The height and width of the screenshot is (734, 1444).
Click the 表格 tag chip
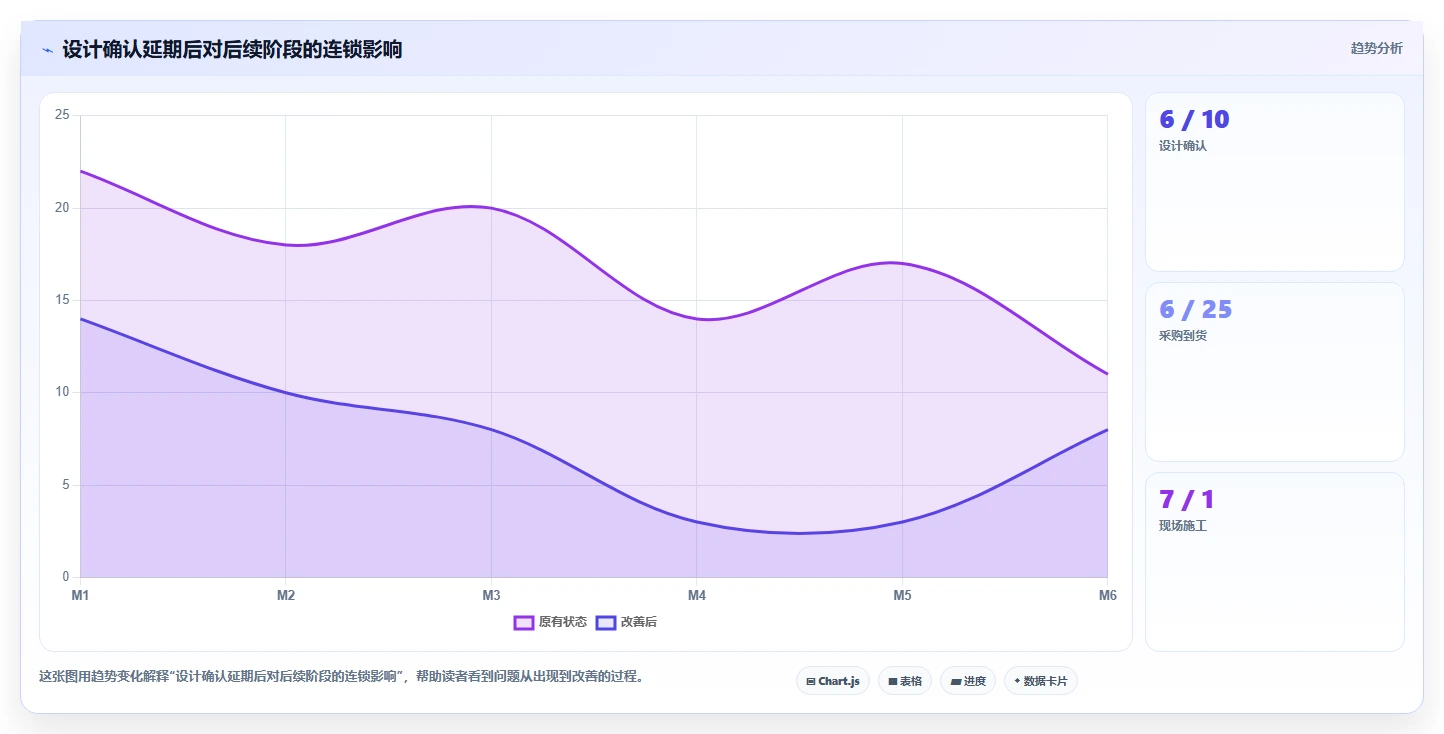pyautogui.click(x=905, y=681)
